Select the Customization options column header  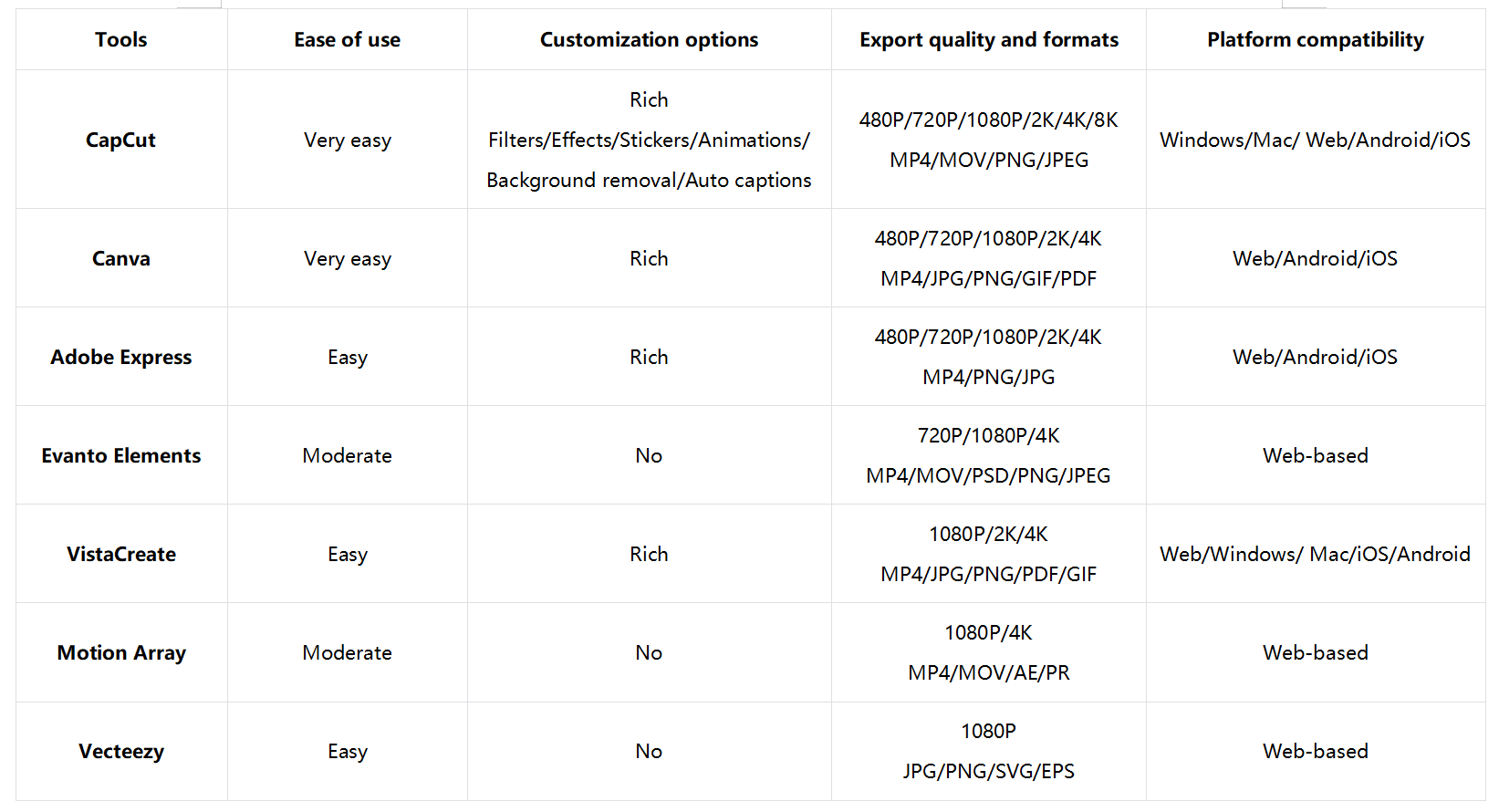(649, 40)
